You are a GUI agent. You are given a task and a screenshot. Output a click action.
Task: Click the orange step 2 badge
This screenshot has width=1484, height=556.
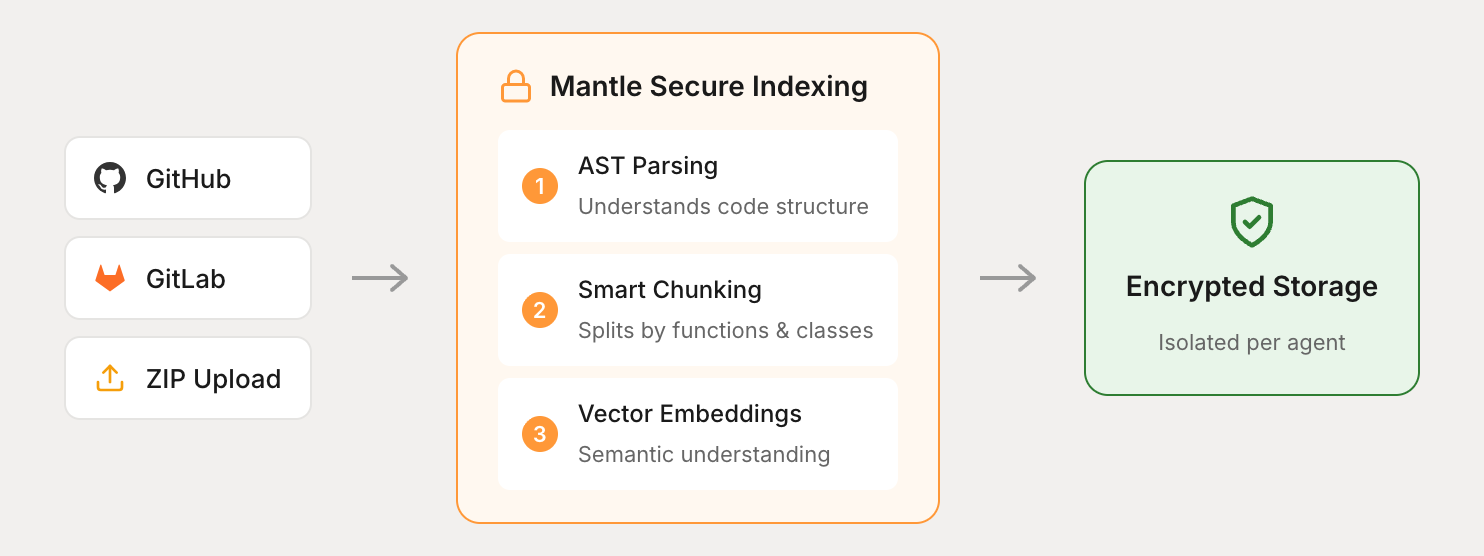[x=540, y=310]
